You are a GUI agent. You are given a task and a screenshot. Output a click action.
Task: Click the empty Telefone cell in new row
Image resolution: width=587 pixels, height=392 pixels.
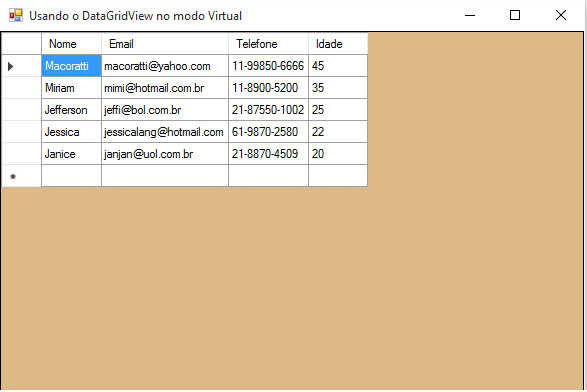tap(268, 176)
